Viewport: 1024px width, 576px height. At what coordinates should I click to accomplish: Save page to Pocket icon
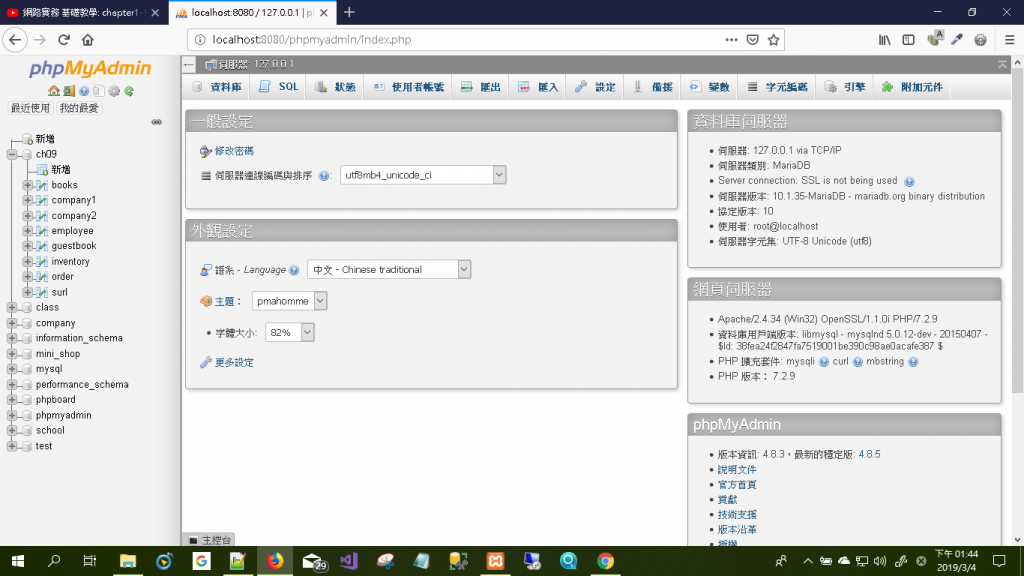(x=752, y=40)
